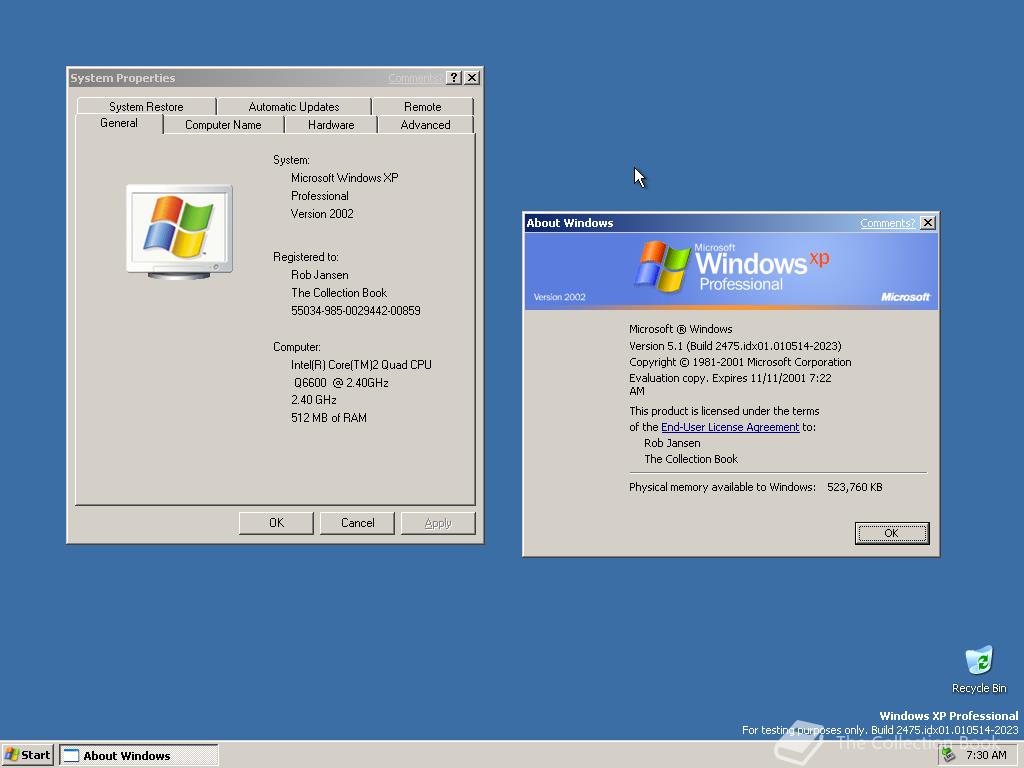Click 'The Collection Book' in About Windows
The height and width of the screenshot is (768, 1024).
(x=691, y=459)
